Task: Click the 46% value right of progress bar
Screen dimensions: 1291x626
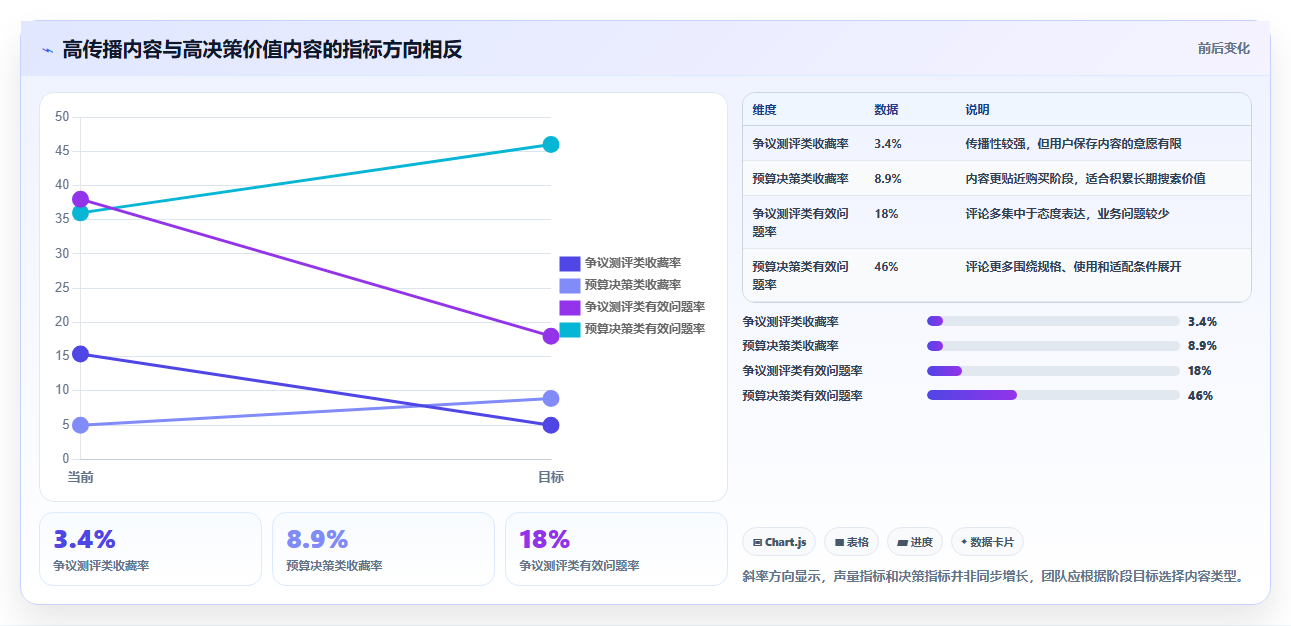Action: 1200,396
